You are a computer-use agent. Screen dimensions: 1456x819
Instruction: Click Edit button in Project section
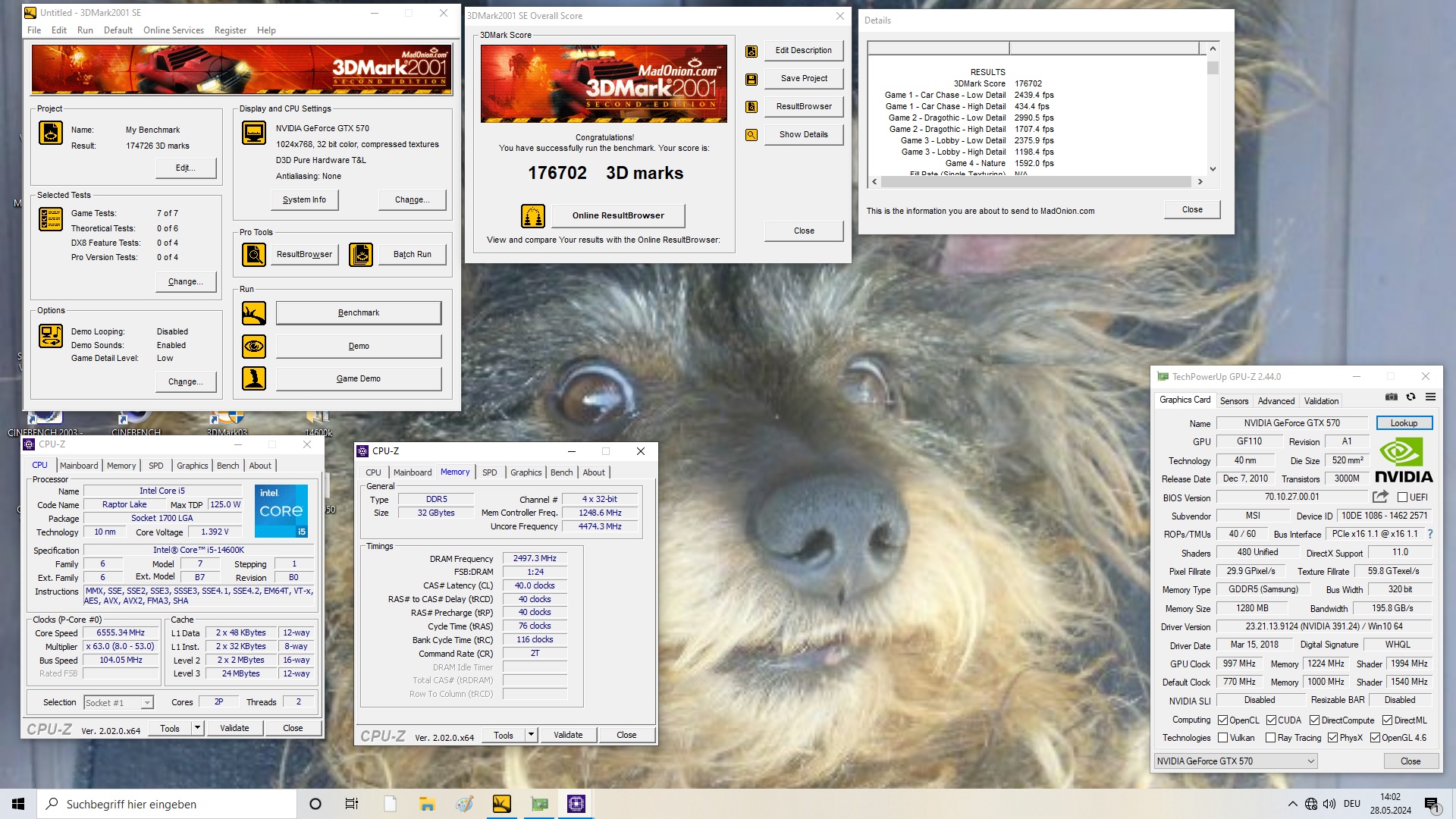coord(186,168)
